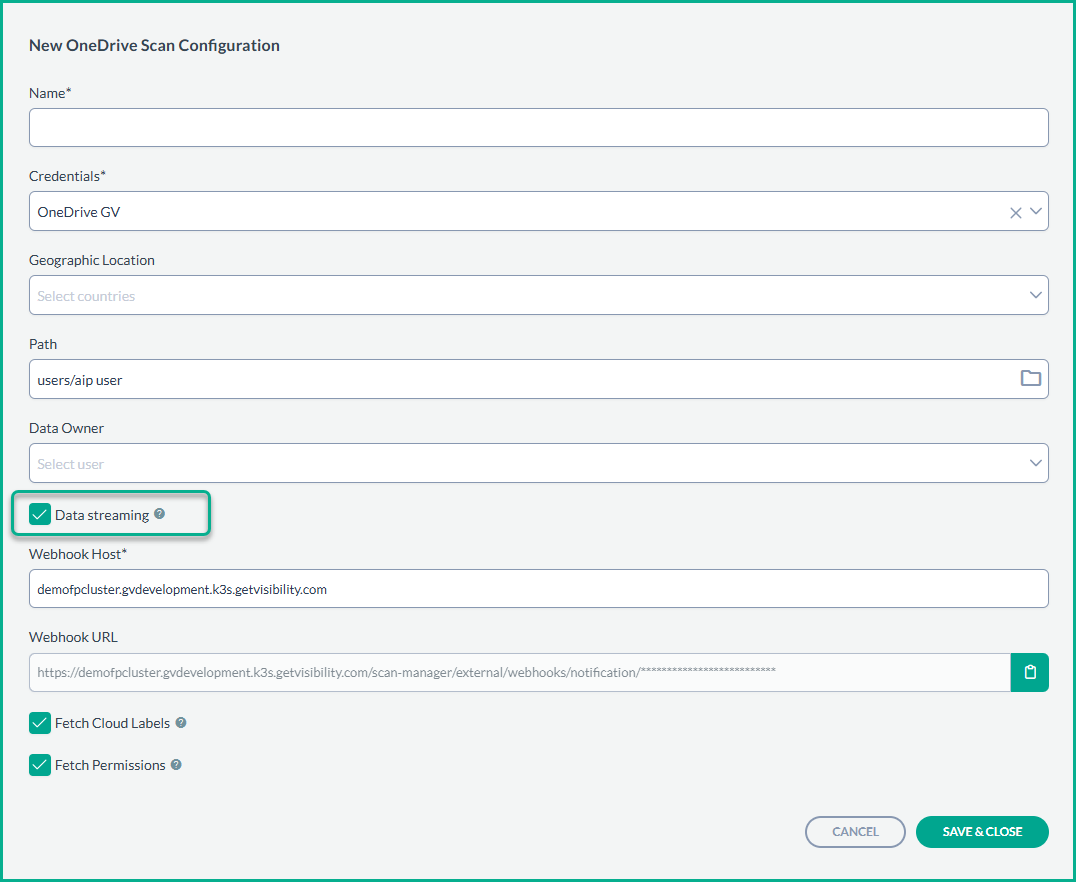The height and width of the screenshot is (882, 1076).
Task: Click the Cancel button
Action: [x=855, y=832]
